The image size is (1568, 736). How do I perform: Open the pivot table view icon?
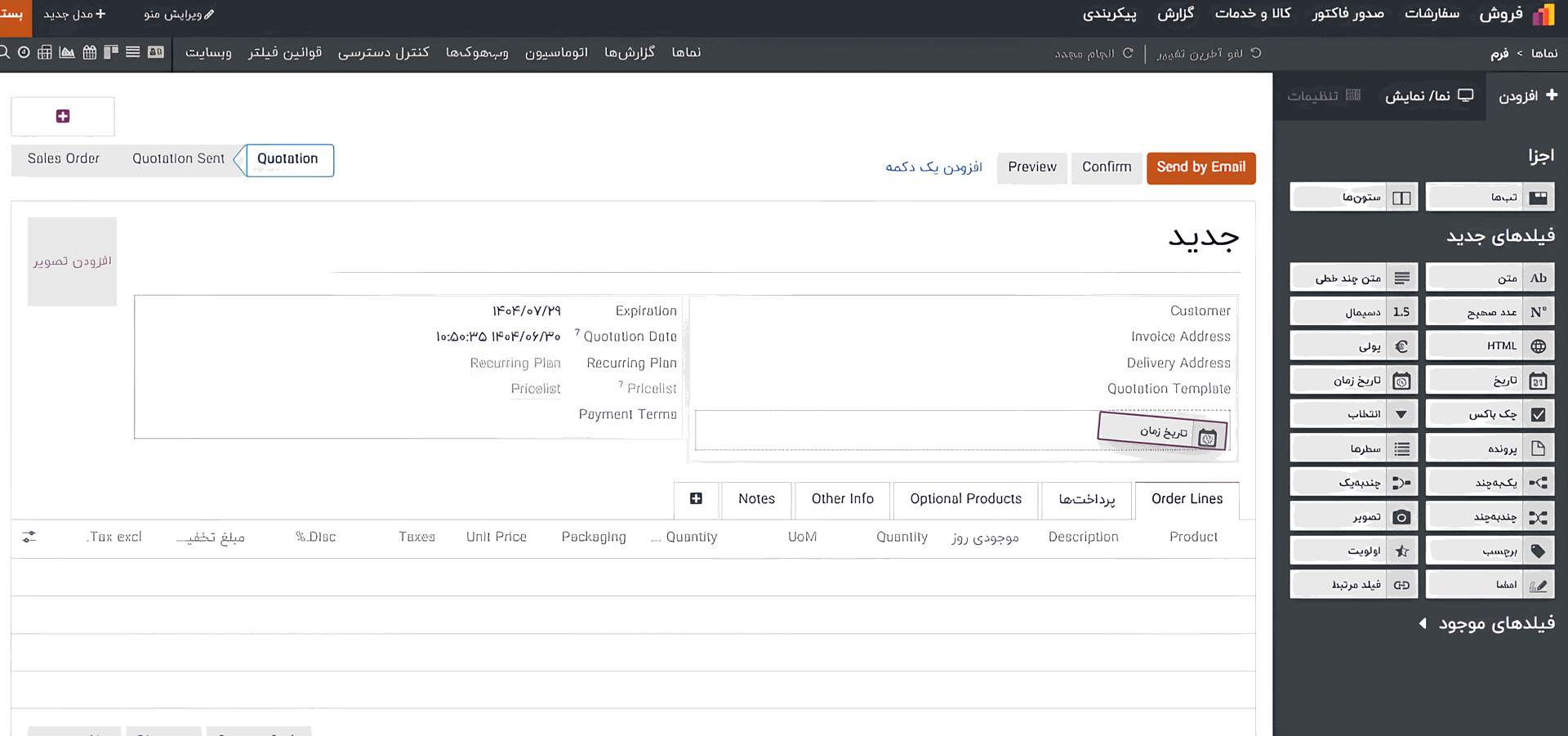pos(45,52)
